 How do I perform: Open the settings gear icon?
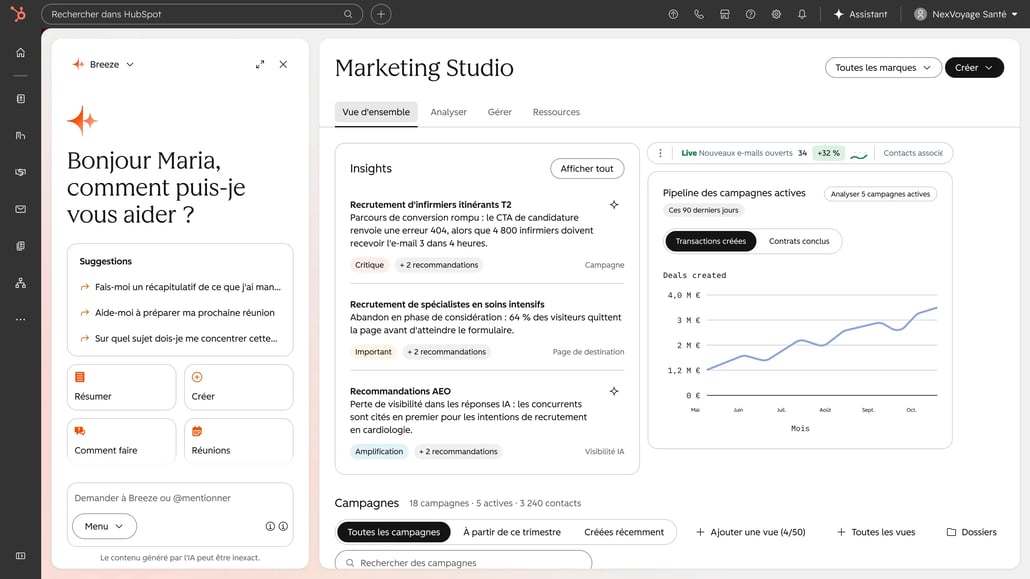coord(776,14)
